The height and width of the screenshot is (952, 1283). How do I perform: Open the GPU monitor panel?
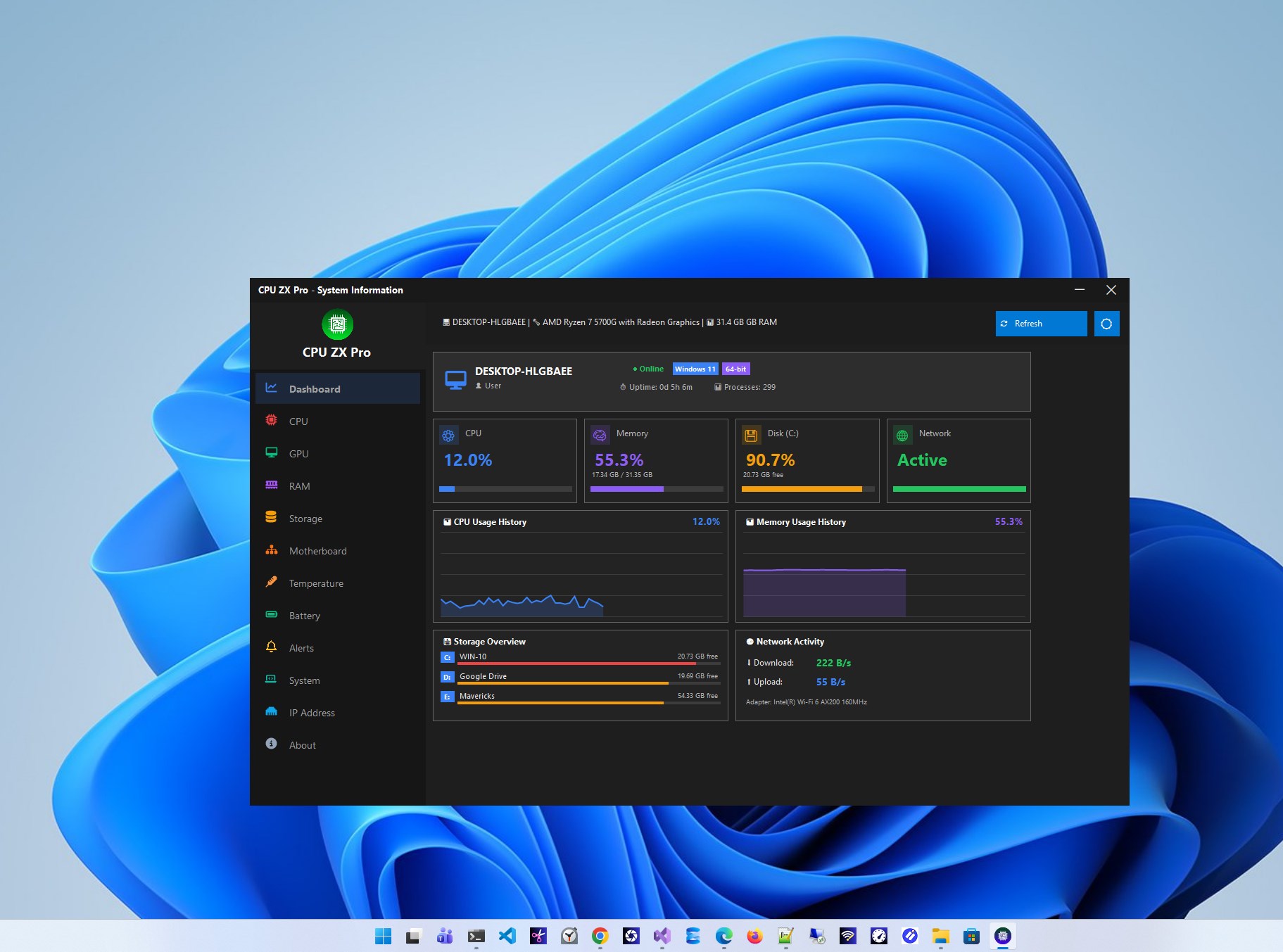pyautogui.click(x=298, y=453)
